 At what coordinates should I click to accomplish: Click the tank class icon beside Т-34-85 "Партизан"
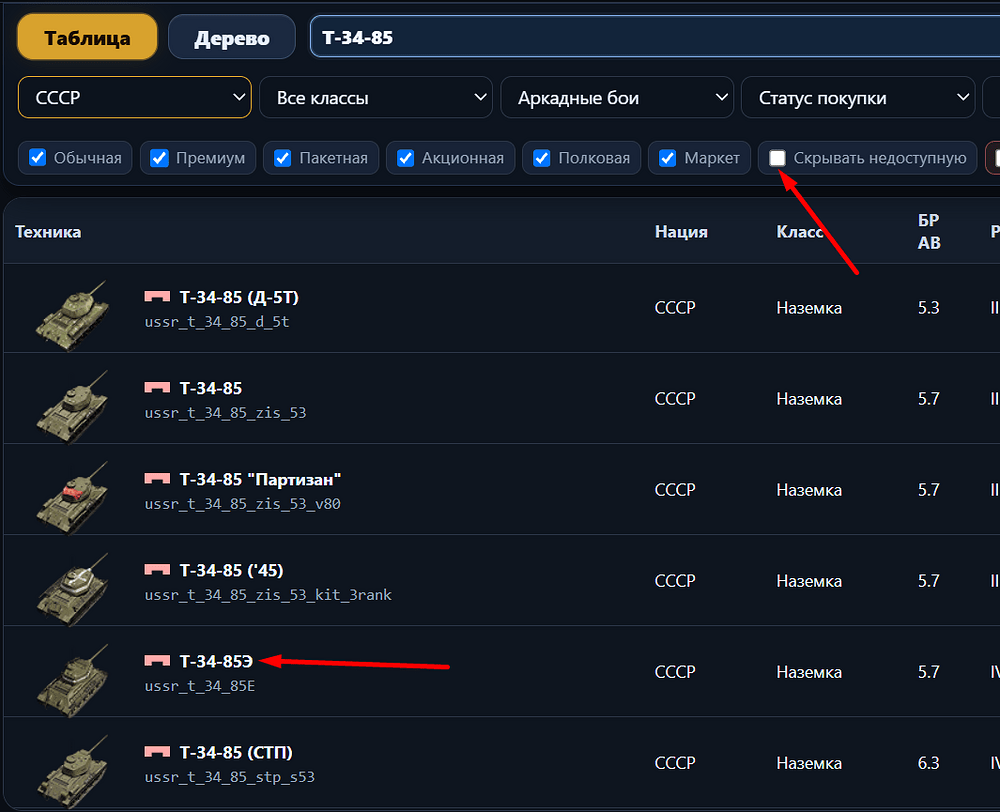tap(158, 479)
